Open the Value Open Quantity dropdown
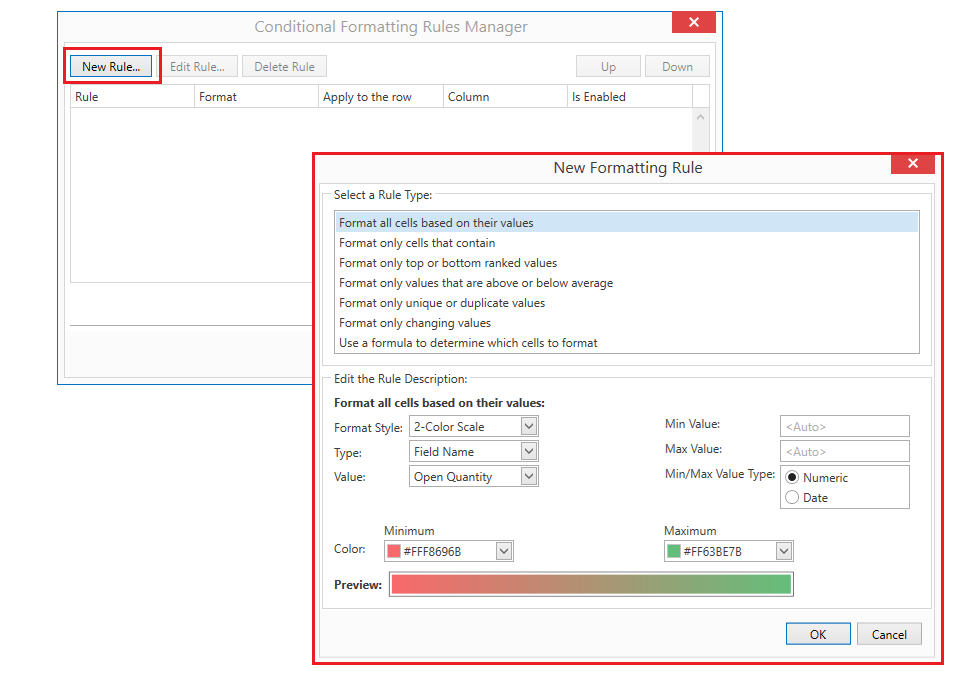Image resolution: width=976 pixels, height=680 pixels. click(474, 476)
